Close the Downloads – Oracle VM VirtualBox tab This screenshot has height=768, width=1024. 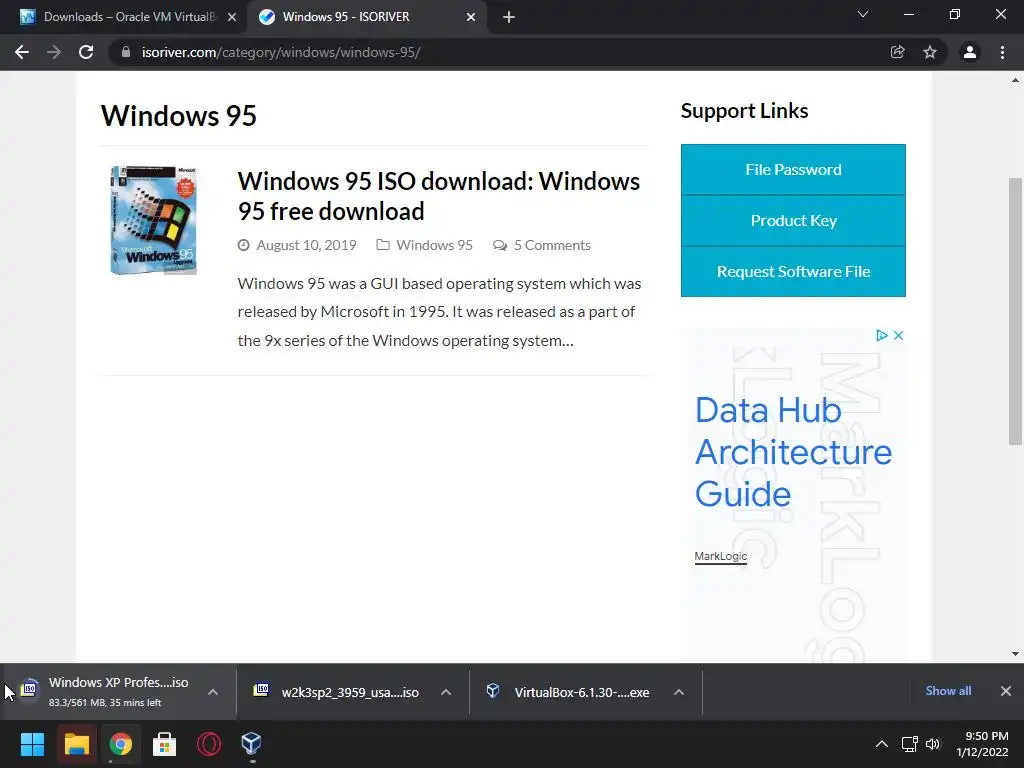pyautogui.click(x=232, y=17)
